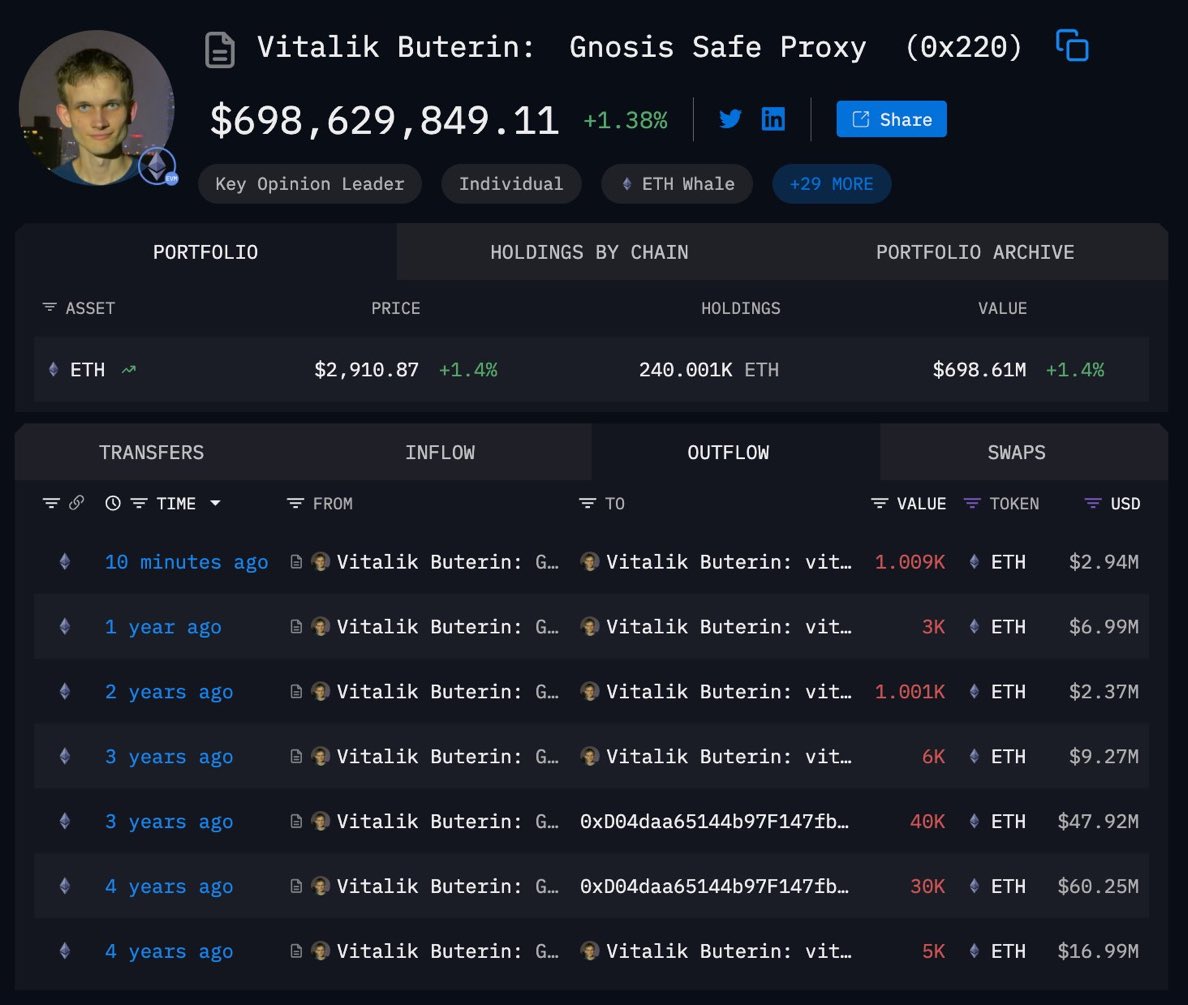Switch to the TRANSFERS tab
The image size is (1188, 1005).
151,452
